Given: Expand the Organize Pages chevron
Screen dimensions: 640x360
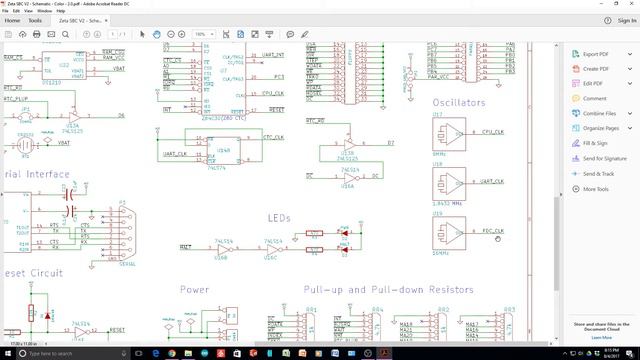Looking at the screenshot, I should [x=630, y=128].
